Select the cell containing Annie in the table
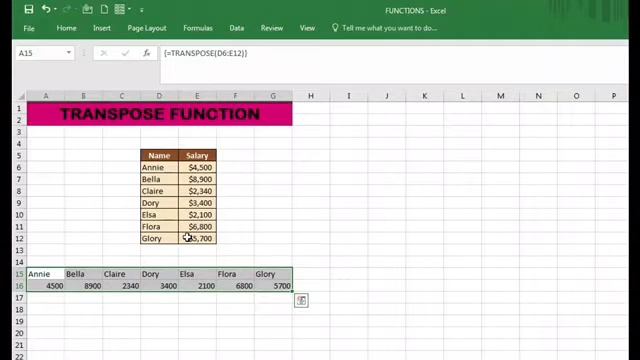 point(159,167)
